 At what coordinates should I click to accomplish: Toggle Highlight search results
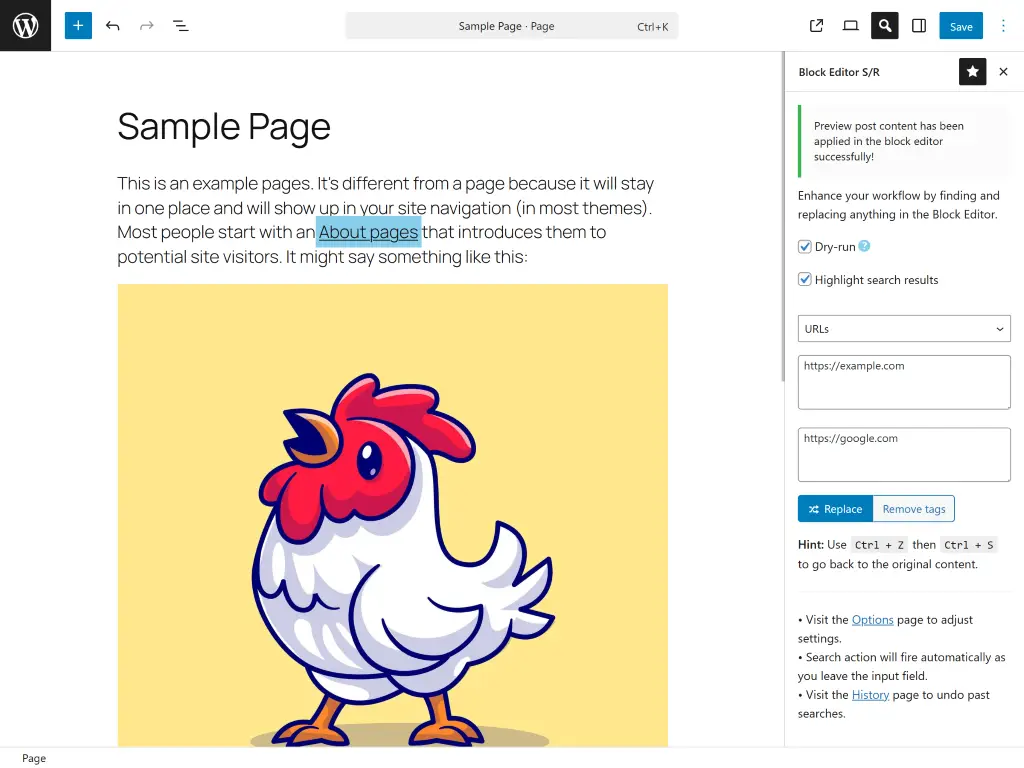pyautogui.click(x=805, y=279)
